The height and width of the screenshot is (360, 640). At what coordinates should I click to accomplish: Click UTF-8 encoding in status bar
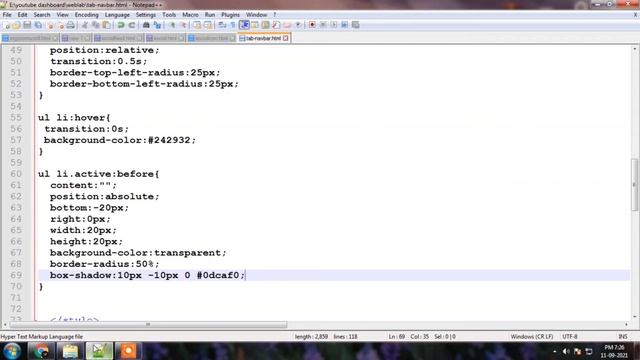point(570,337)
